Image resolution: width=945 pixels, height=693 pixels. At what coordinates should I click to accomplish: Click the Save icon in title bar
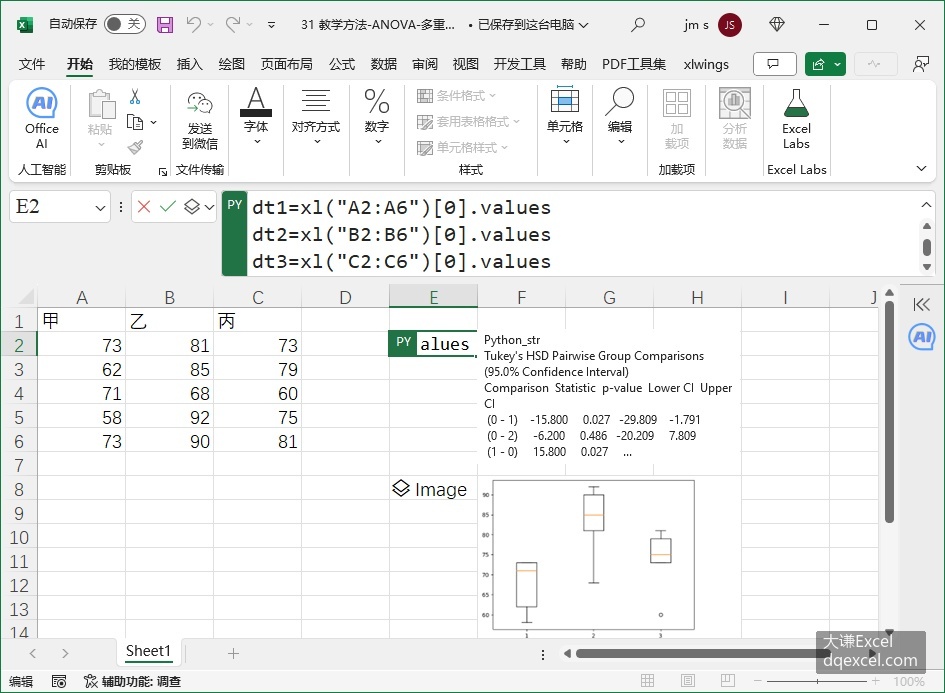pyautogui.click(x=165, y=25)
